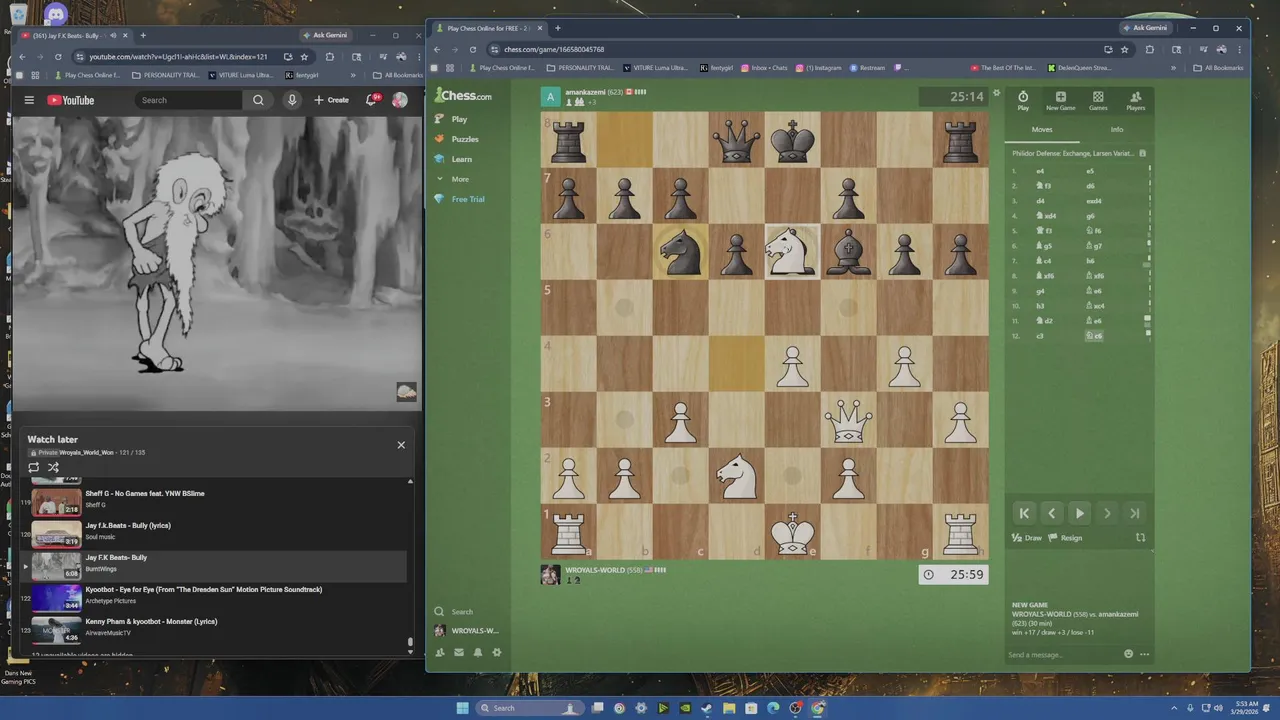Viewport: 1280px width, 720px height.
Task: Switch to the Info tab
Action: click(x=1117, y=129)
